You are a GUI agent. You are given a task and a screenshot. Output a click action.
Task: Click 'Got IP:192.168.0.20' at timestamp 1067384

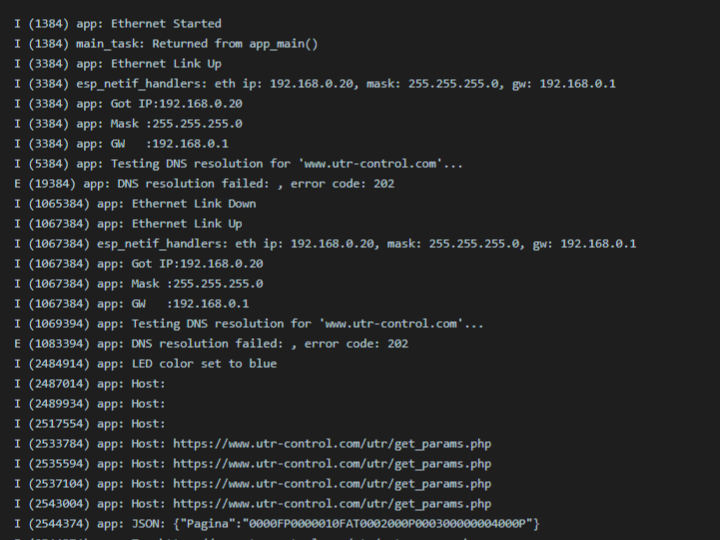tap(139, 264)
